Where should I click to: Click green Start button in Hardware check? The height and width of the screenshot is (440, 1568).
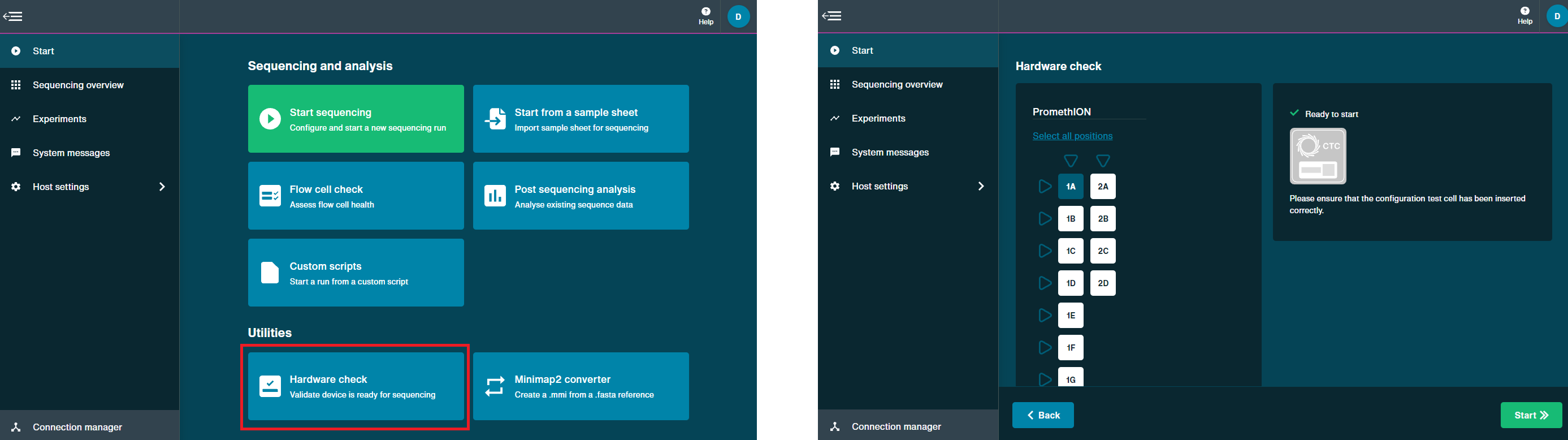[x=1531, y=415]
